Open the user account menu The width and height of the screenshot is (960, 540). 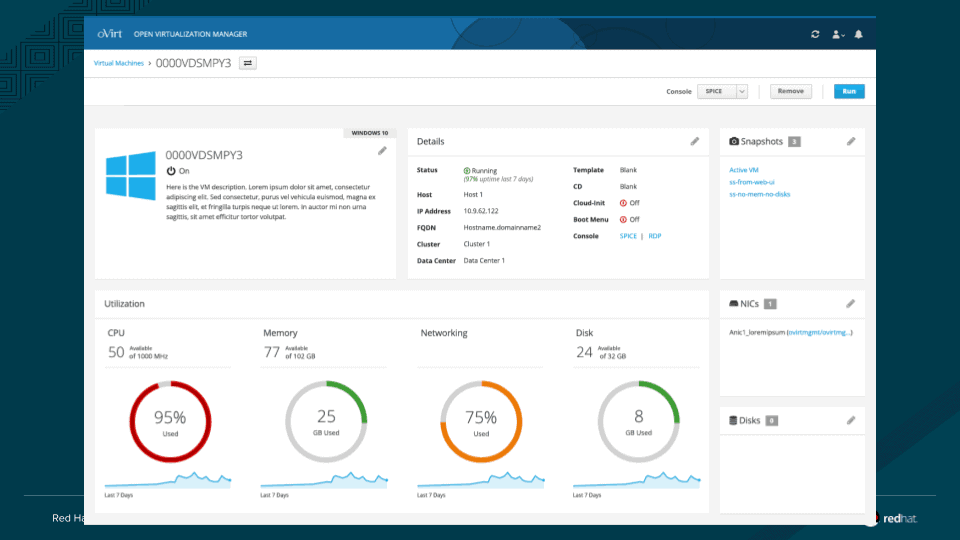pos(838,34)
